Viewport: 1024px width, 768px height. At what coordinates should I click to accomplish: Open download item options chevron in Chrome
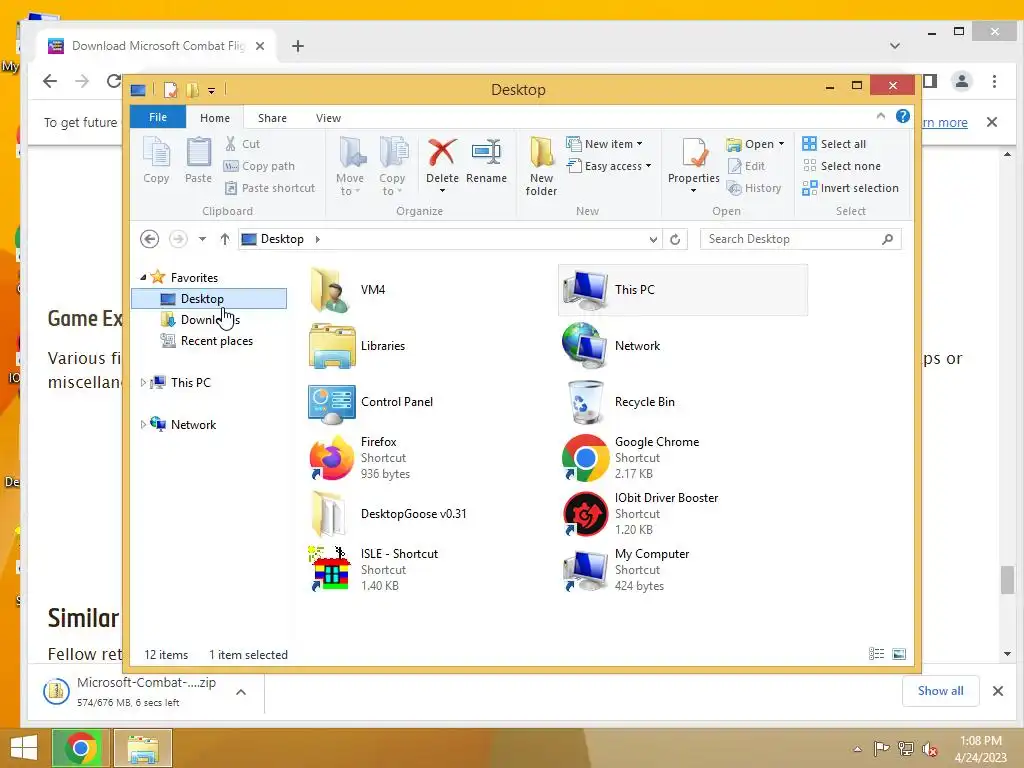tap(241, 692)
